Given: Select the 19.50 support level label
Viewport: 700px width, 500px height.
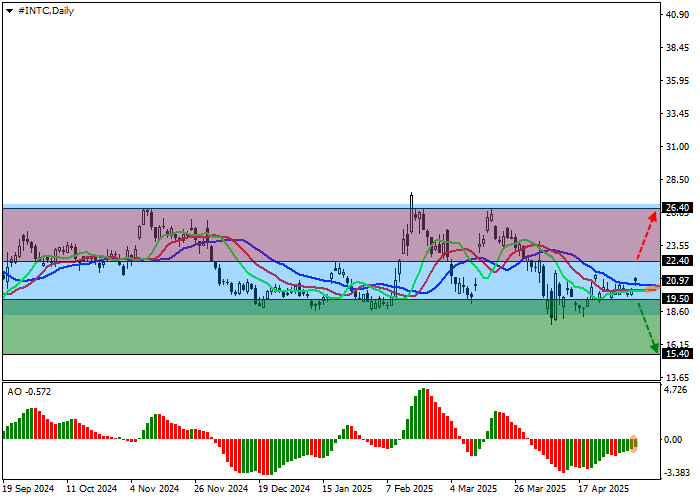Looking at the screenshot, I should (677, 298).
